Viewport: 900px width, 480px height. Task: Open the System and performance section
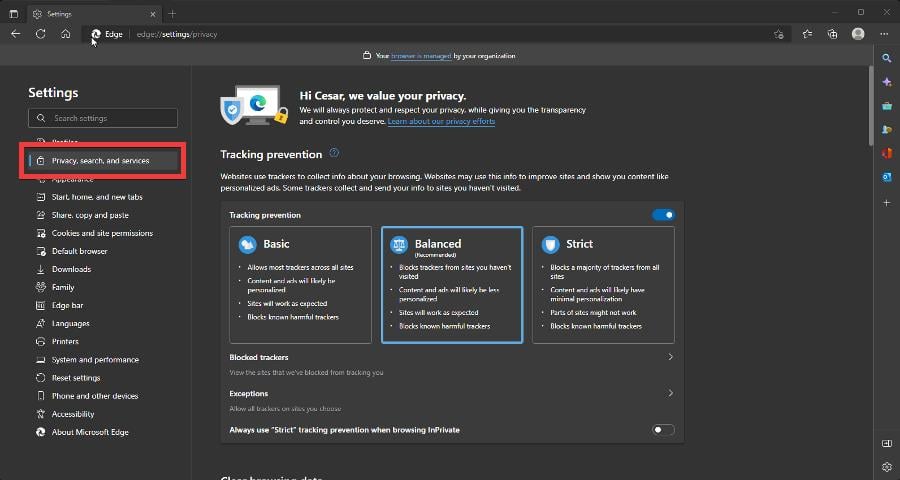(95, 359)
